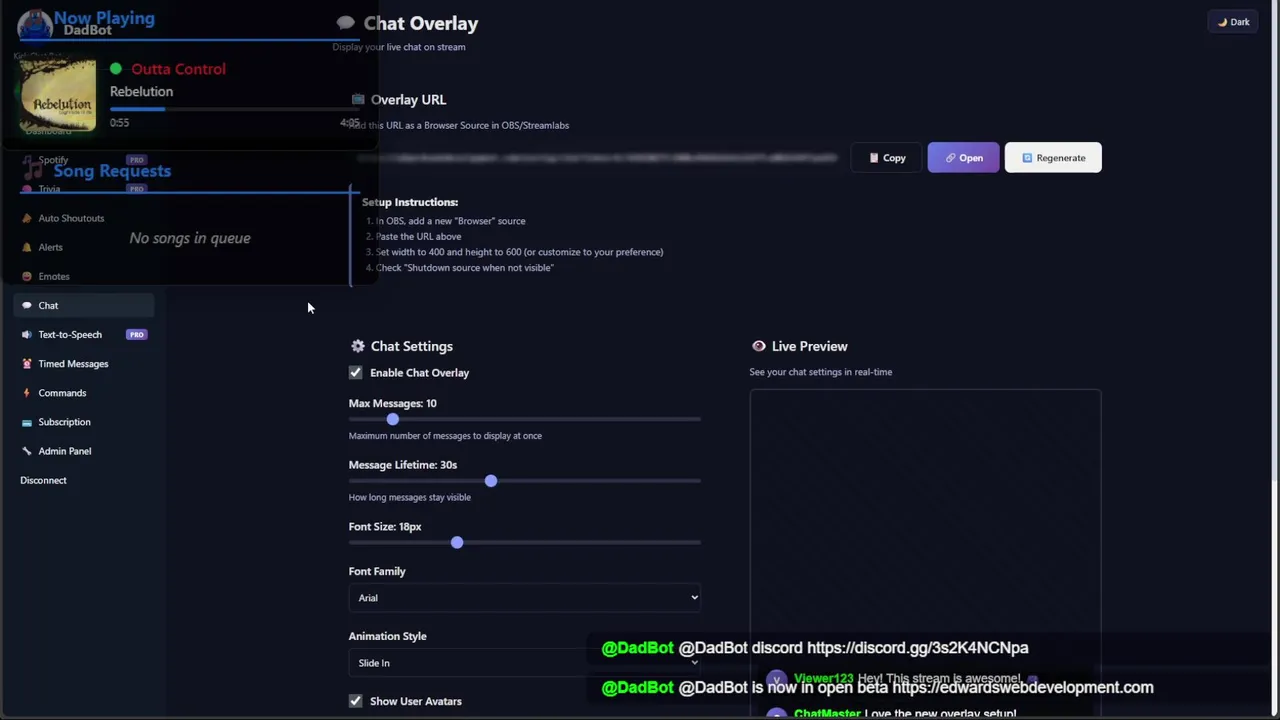Click the Now Playing heading text
Screen dimensions: 1280x720
coord(104,18)
